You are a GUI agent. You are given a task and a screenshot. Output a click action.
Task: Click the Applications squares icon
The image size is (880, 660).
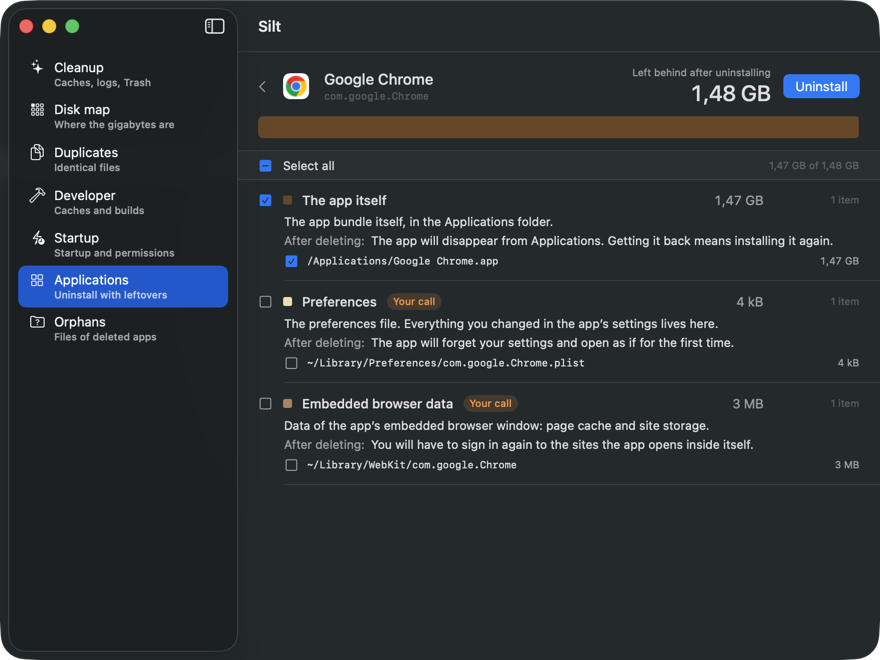[x=37, y=280]
